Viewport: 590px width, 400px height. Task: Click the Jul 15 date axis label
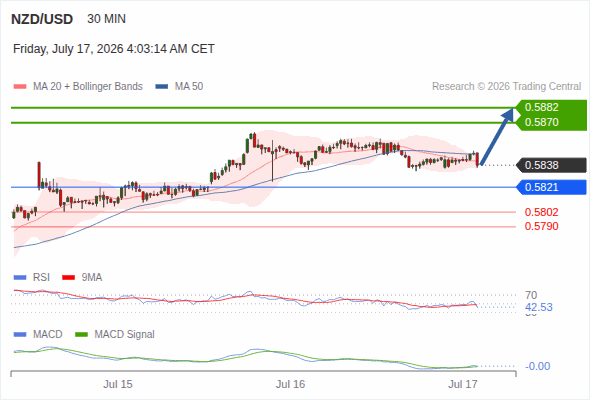click(118, 384)
